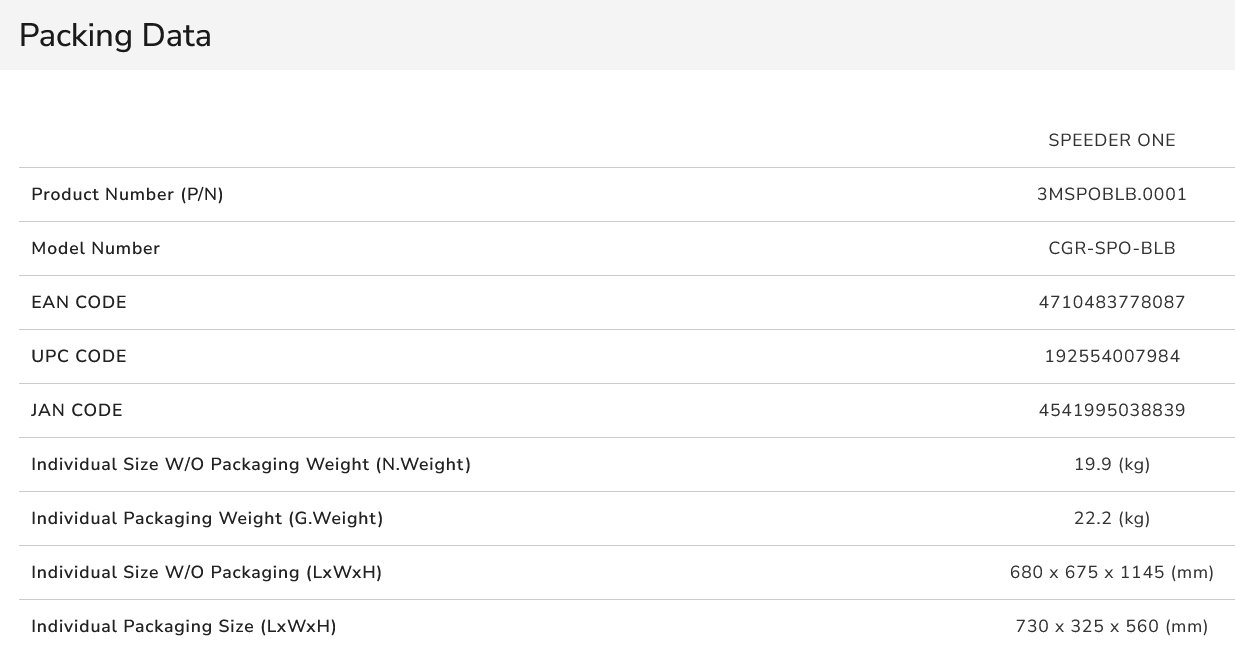The height and width of the screenshot is (652, 1235).
Task: Select the packaging size 730 x 325 x 560 (mm)
Action: pos(1111,627)
